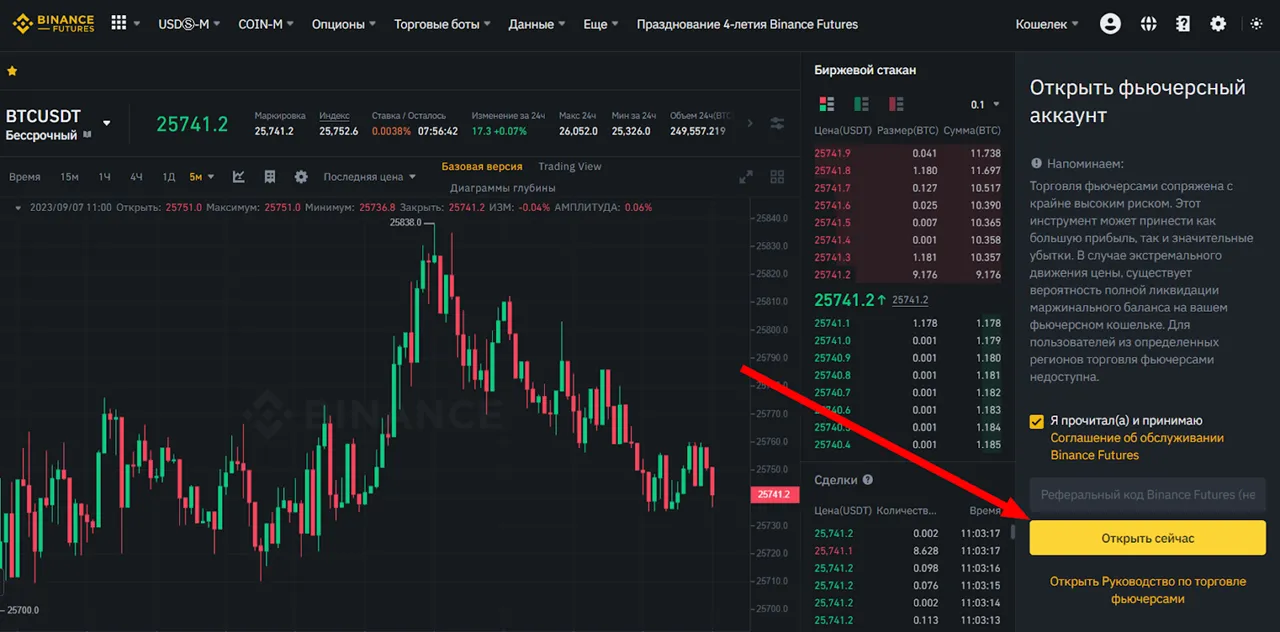The width and height of the screenshot is (1280, 632).
Task: Uncheck the Binance Futures agreement checkbox
Action: tap(1037, 422)
